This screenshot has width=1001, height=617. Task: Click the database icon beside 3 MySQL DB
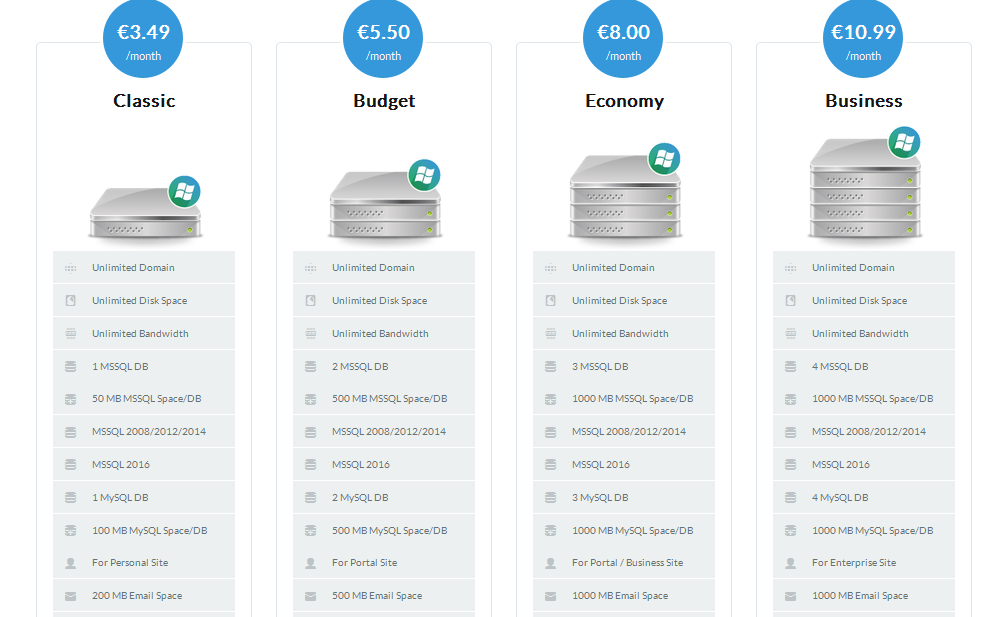pos(550,498)
